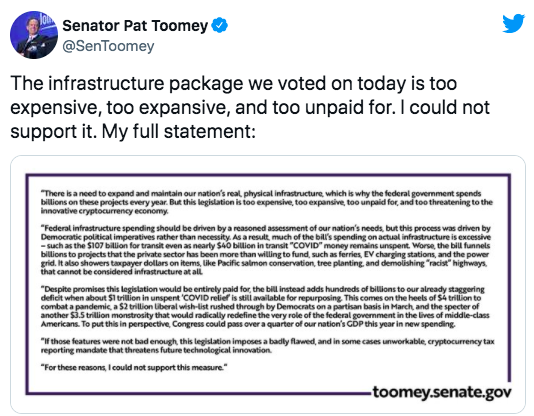Click the line "For these reasons, I could not support"
Image resolution: width=534 pixels, height=416 pixels.
click(x=134, y=367)
